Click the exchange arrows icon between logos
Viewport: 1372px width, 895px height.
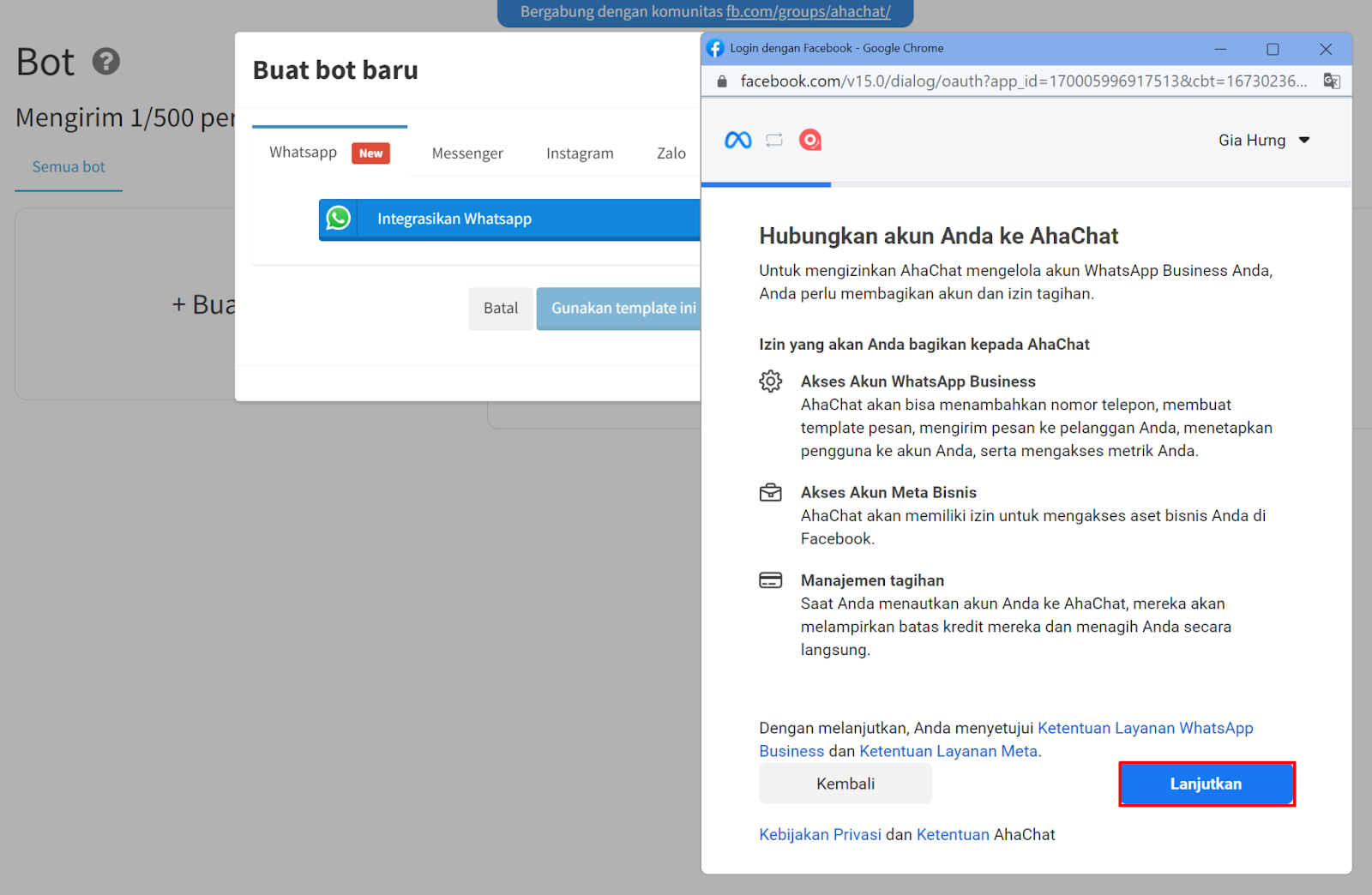(x=774, y=140)
